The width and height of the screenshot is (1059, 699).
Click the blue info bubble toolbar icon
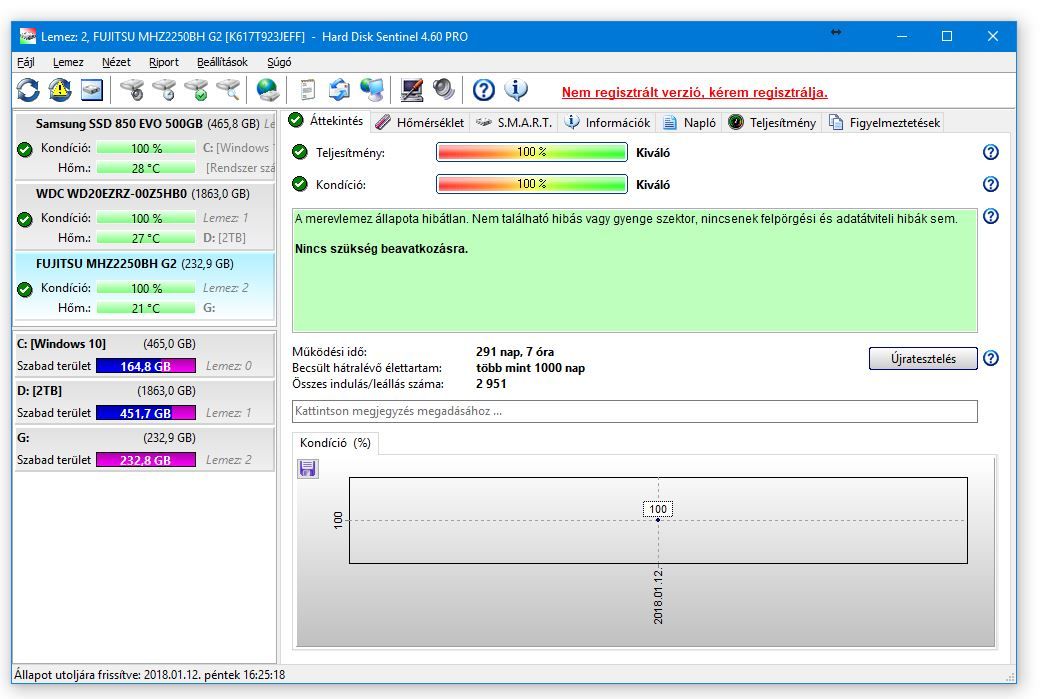(x=516, y=90)
